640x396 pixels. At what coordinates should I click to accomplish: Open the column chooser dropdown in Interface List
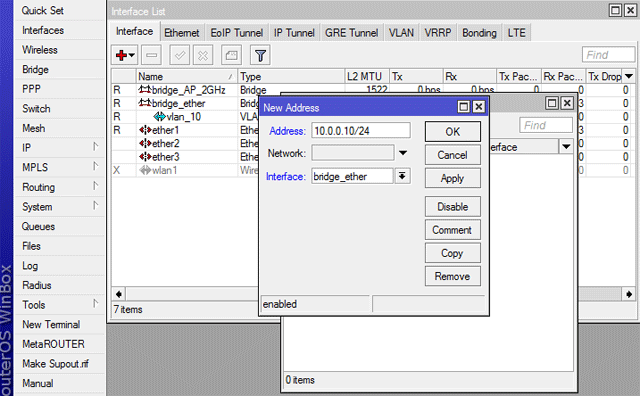629,76
